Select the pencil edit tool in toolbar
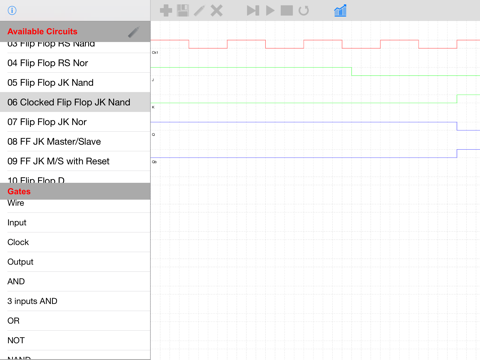This screenshot has width=480, height=360. 199,10
